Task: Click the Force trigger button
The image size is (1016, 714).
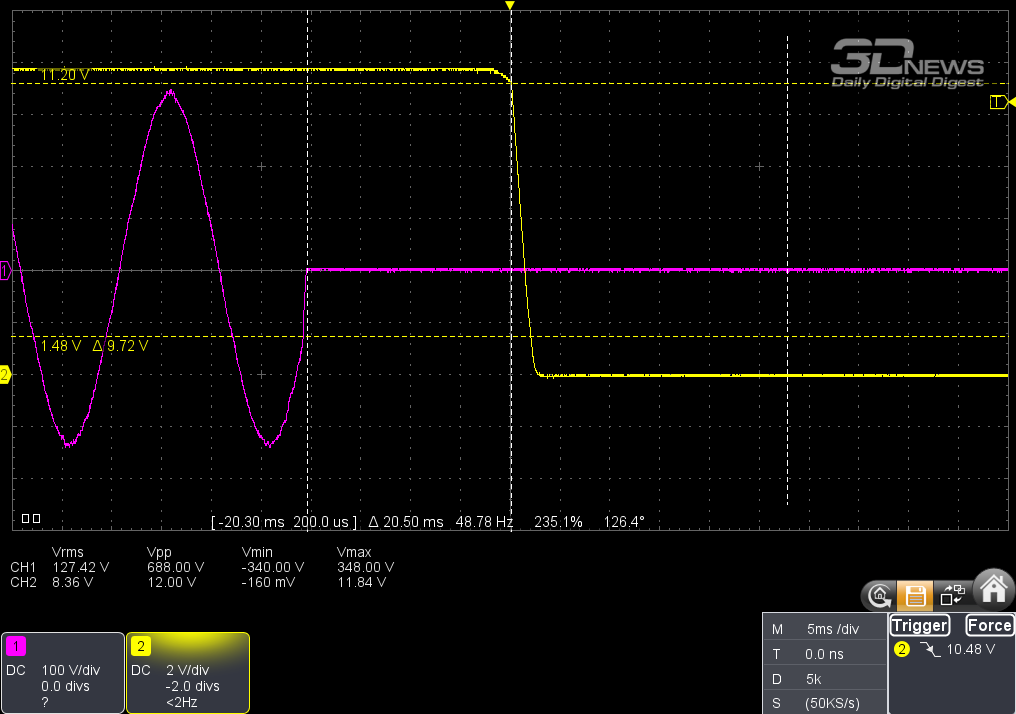Action: point(989,625)
